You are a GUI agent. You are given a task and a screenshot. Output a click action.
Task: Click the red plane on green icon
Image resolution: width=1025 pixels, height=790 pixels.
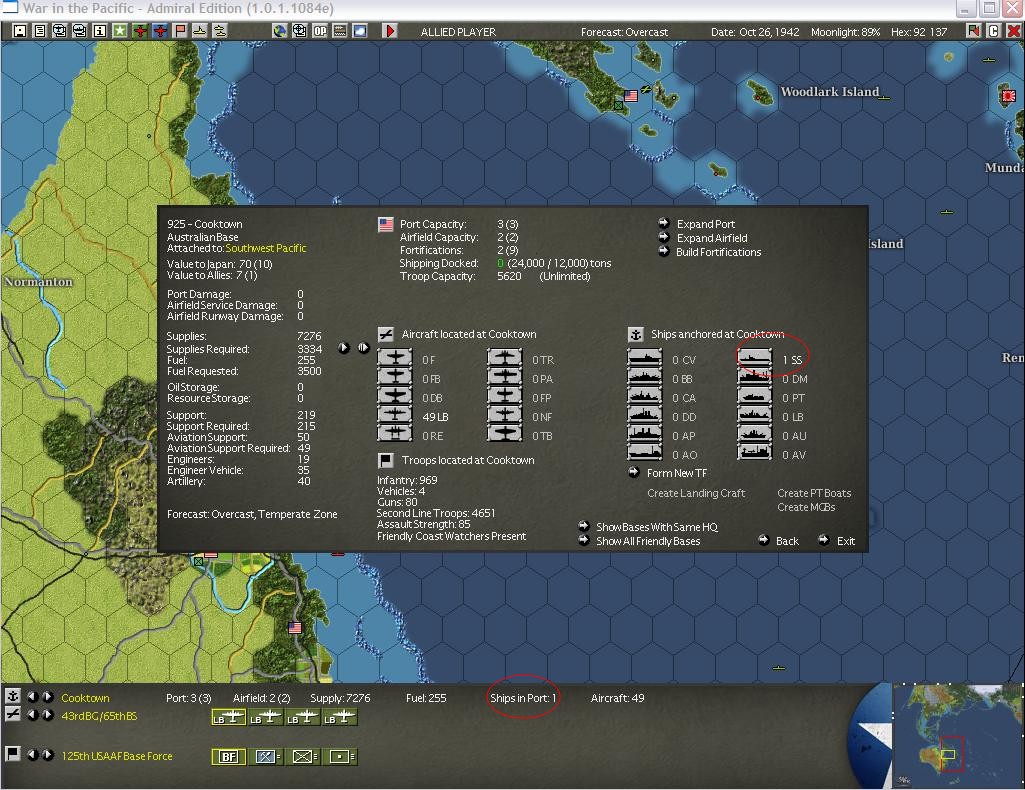140,31
